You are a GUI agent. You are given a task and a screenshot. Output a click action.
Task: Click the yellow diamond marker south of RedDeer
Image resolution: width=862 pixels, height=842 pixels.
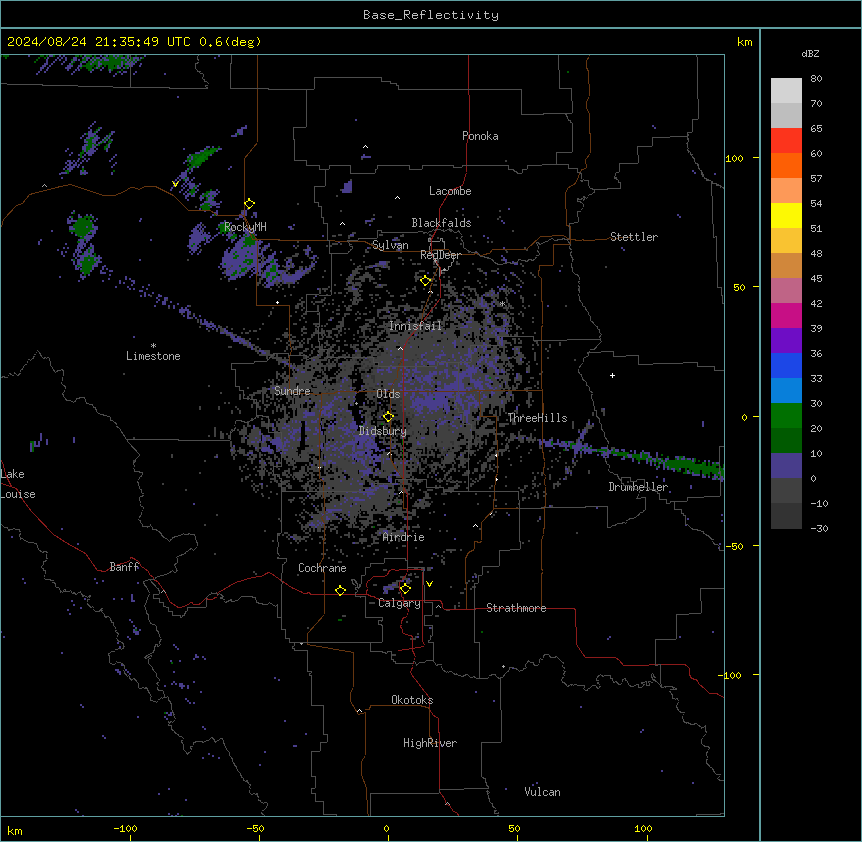tap(426, 281)
